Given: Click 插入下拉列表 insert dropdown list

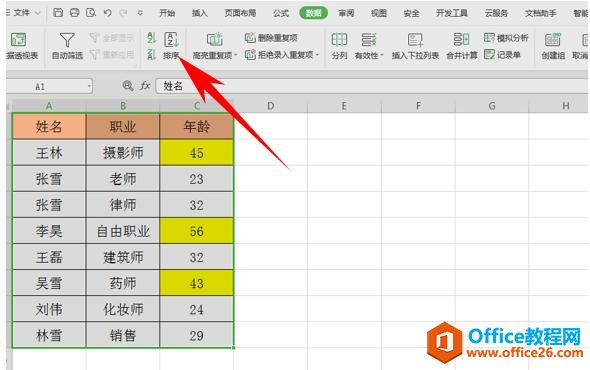Looking at the screenshot, I should (x=415, y=46).
